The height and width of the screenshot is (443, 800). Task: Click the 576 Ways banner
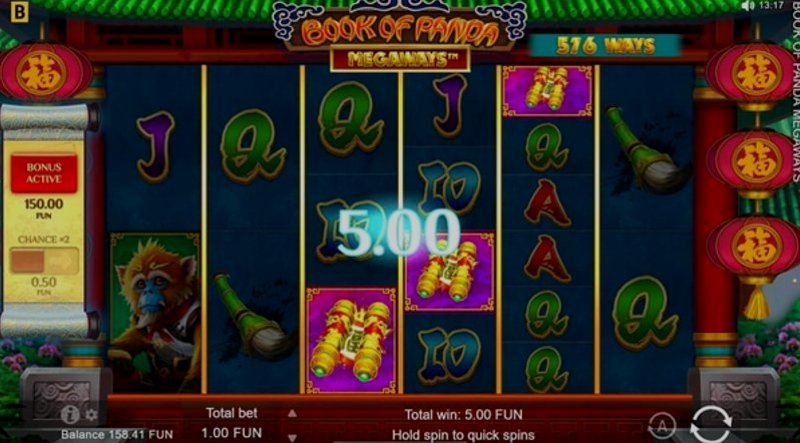[605, 46]
